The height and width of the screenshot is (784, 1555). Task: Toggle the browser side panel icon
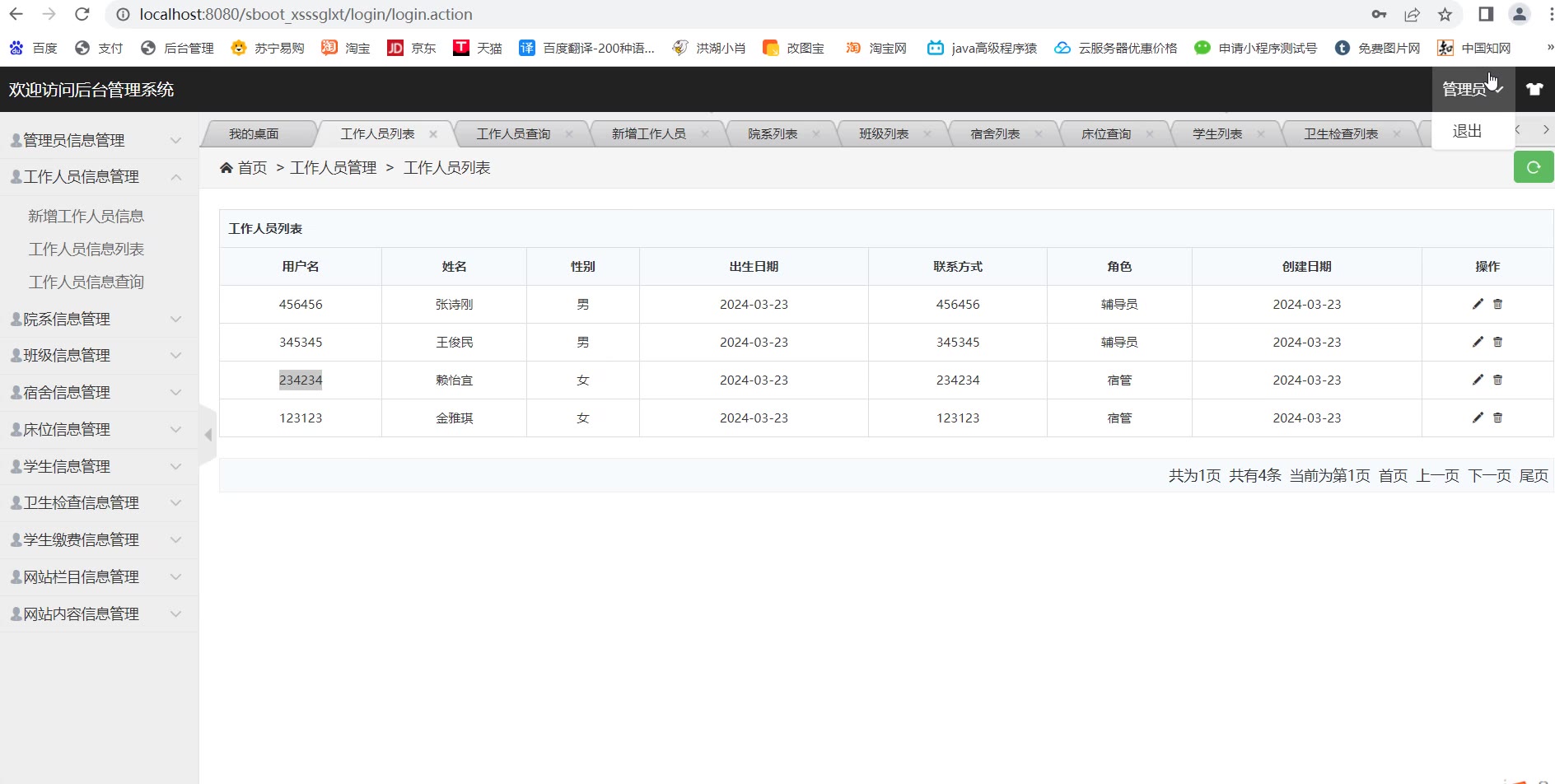tap(1486, 14)
